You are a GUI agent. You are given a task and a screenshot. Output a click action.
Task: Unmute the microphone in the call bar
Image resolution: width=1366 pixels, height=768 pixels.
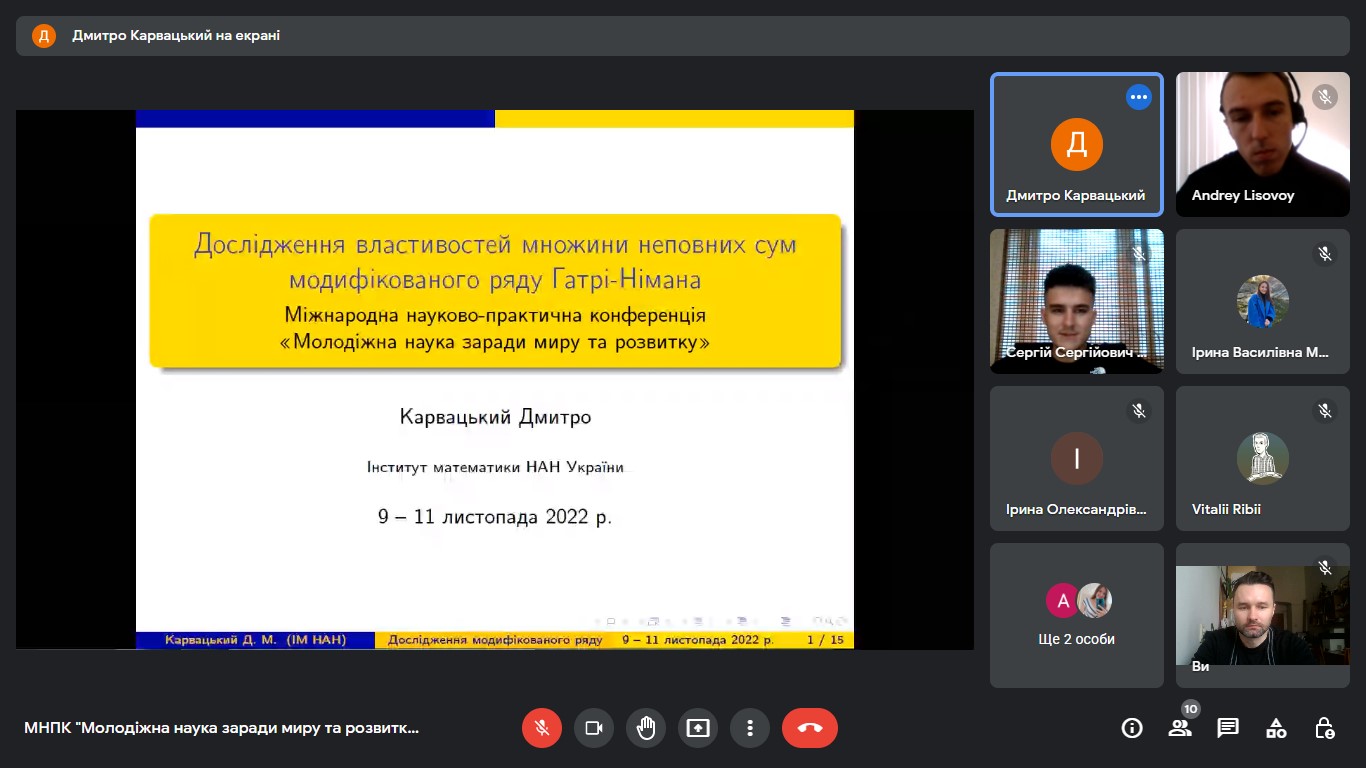(x=542, y=728)
